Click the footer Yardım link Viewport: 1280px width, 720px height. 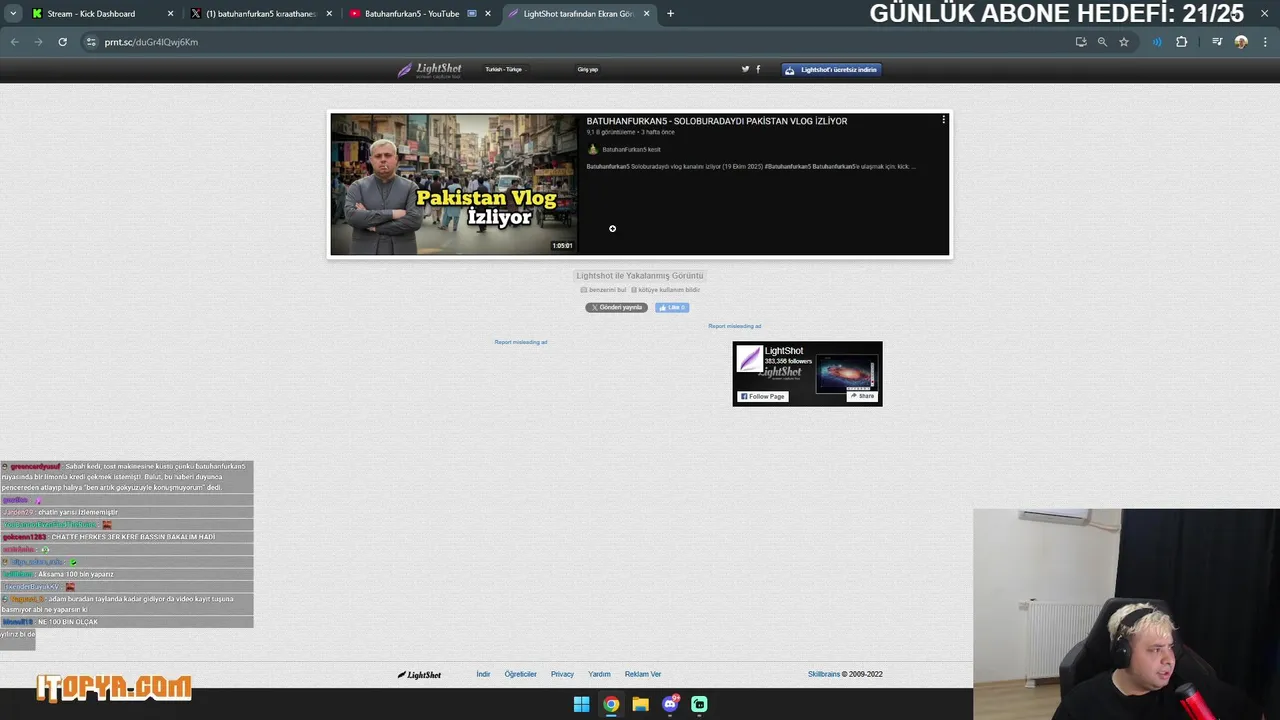coord(599,674)
